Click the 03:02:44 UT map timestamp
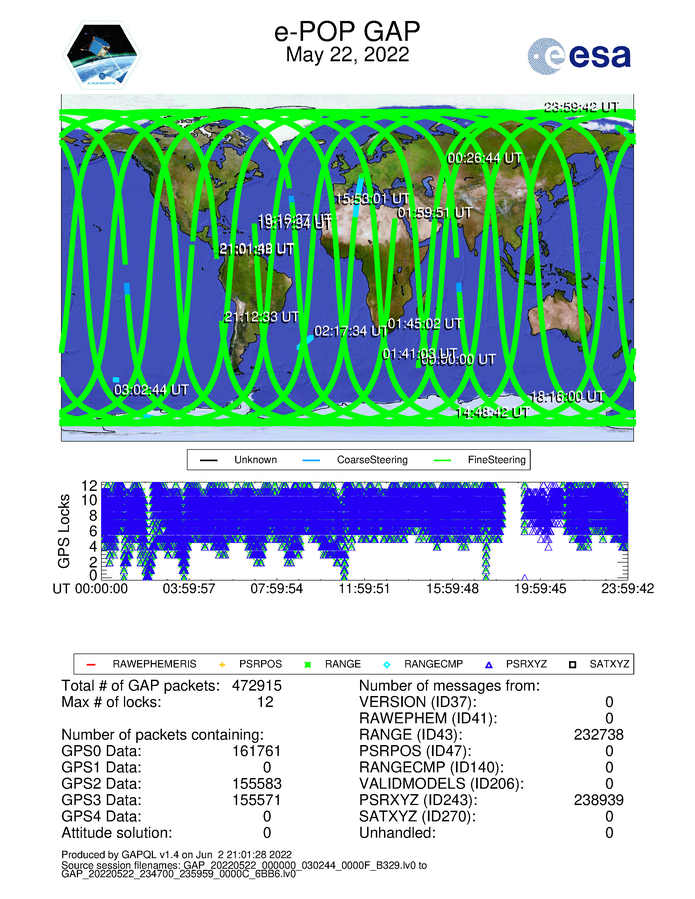695x899 pixels. pos(151,389)
